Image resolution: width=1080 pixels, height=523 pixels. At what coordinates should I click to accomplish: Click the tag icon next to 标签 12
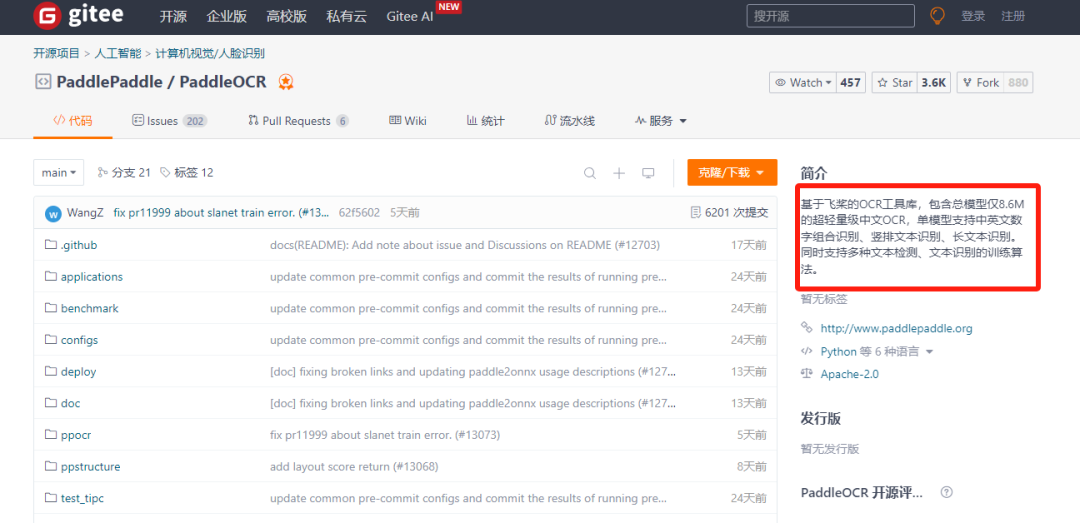165,172
